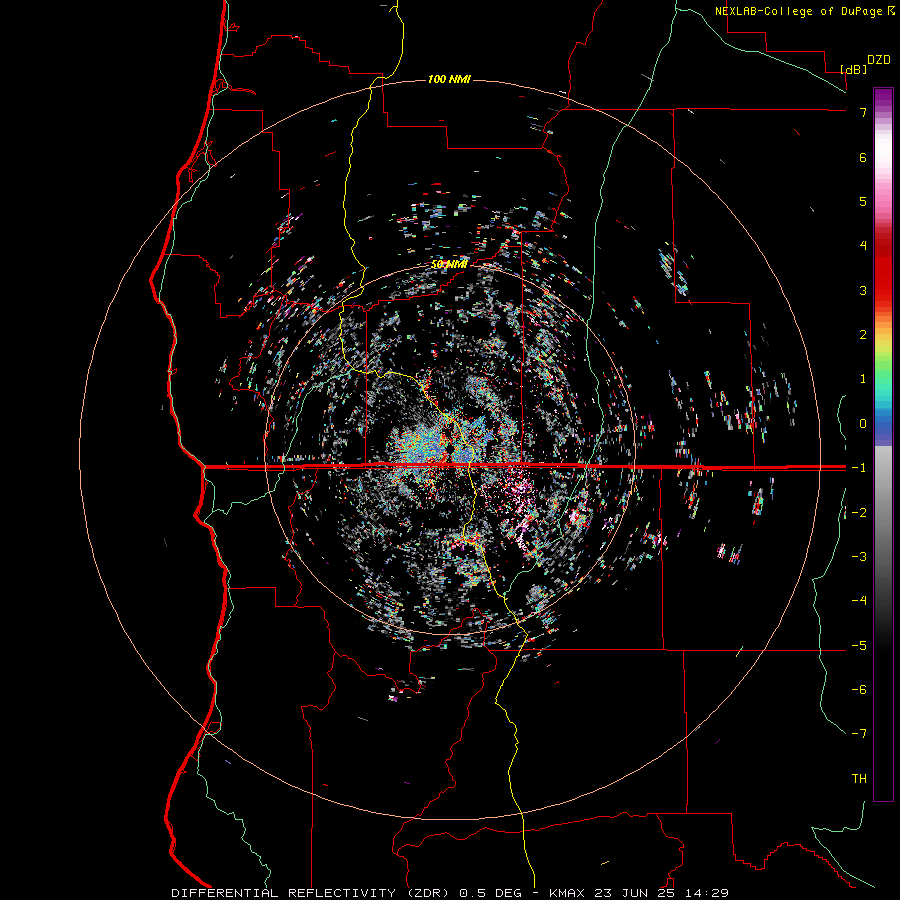Image resolution: width=900 pixels, height=900 pixels.
Task: Click the 3 value on color scale
Action: (863, 290)
